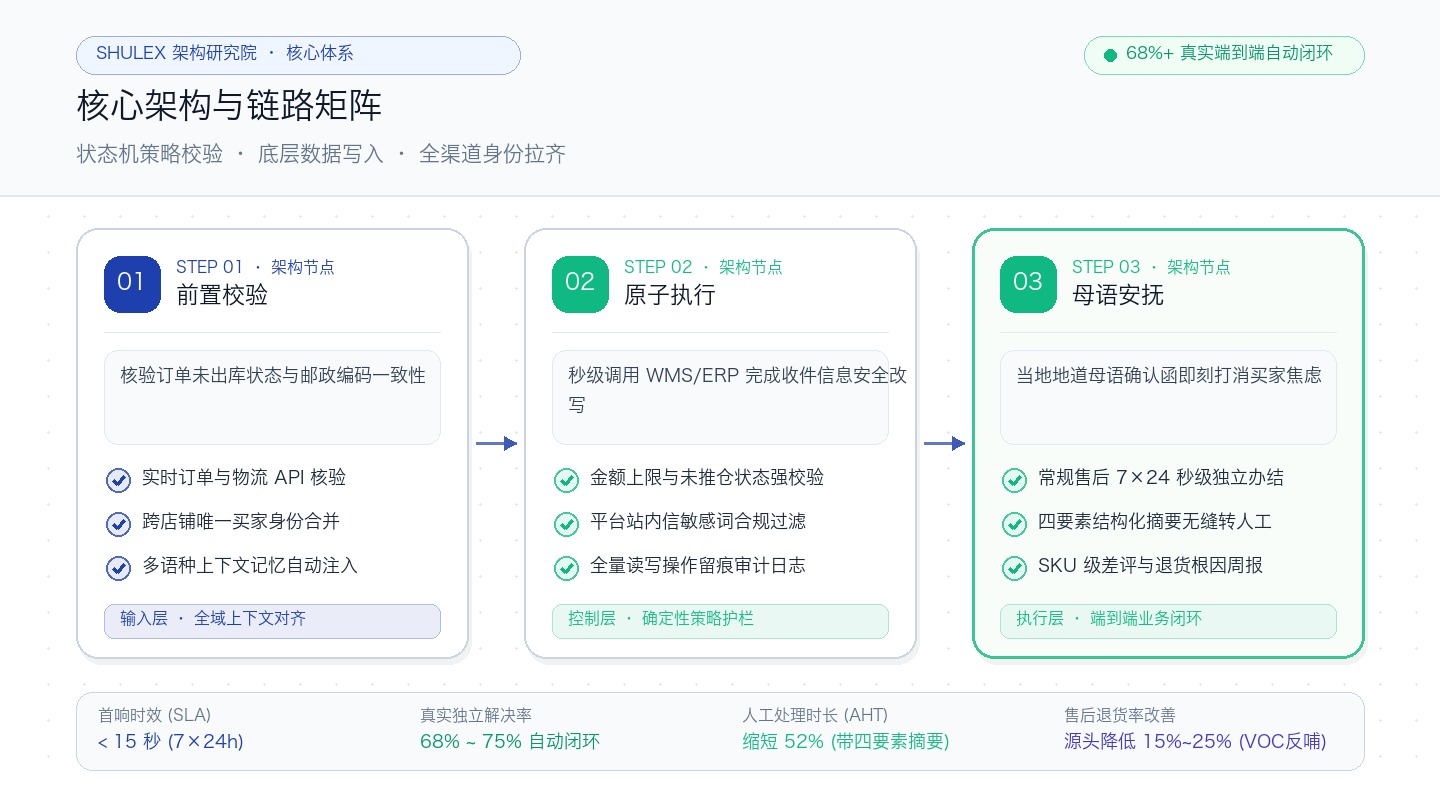Viewport: 1440px width, 810px height.
Task: Click the 原子执行 card heading
Action: (x=670, y=295)
